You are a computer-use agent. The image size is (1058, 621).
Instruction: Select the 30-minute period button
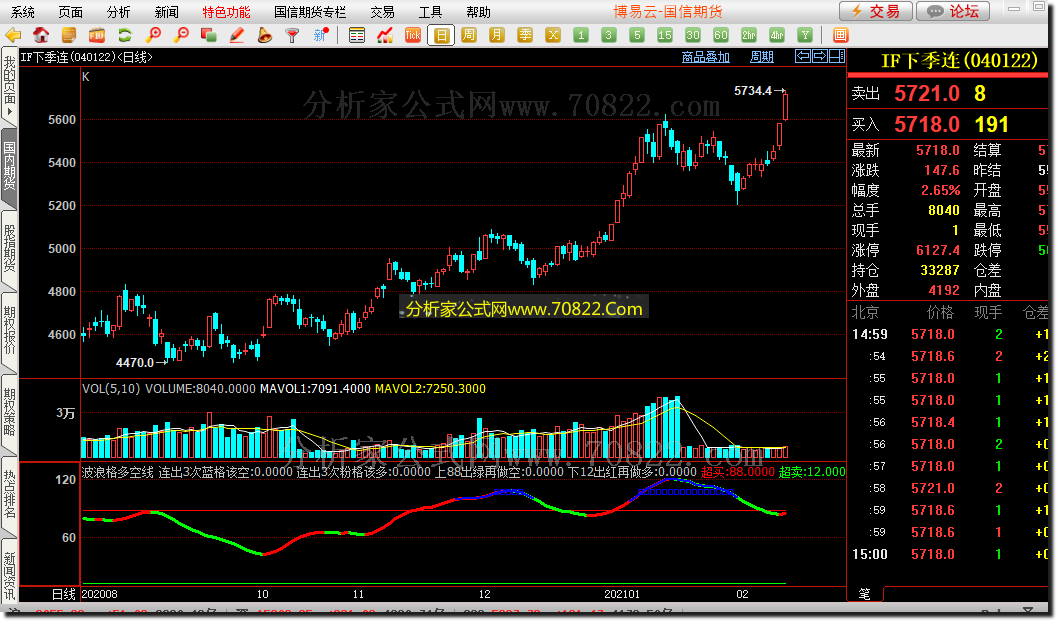pos(693,35)
